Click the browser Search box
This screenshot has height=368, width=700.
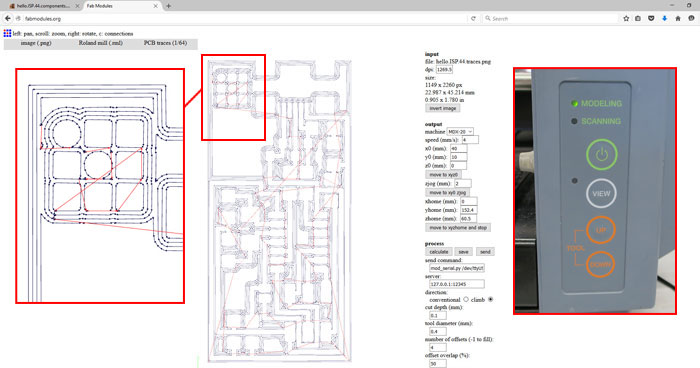click(x=549, y=18)
